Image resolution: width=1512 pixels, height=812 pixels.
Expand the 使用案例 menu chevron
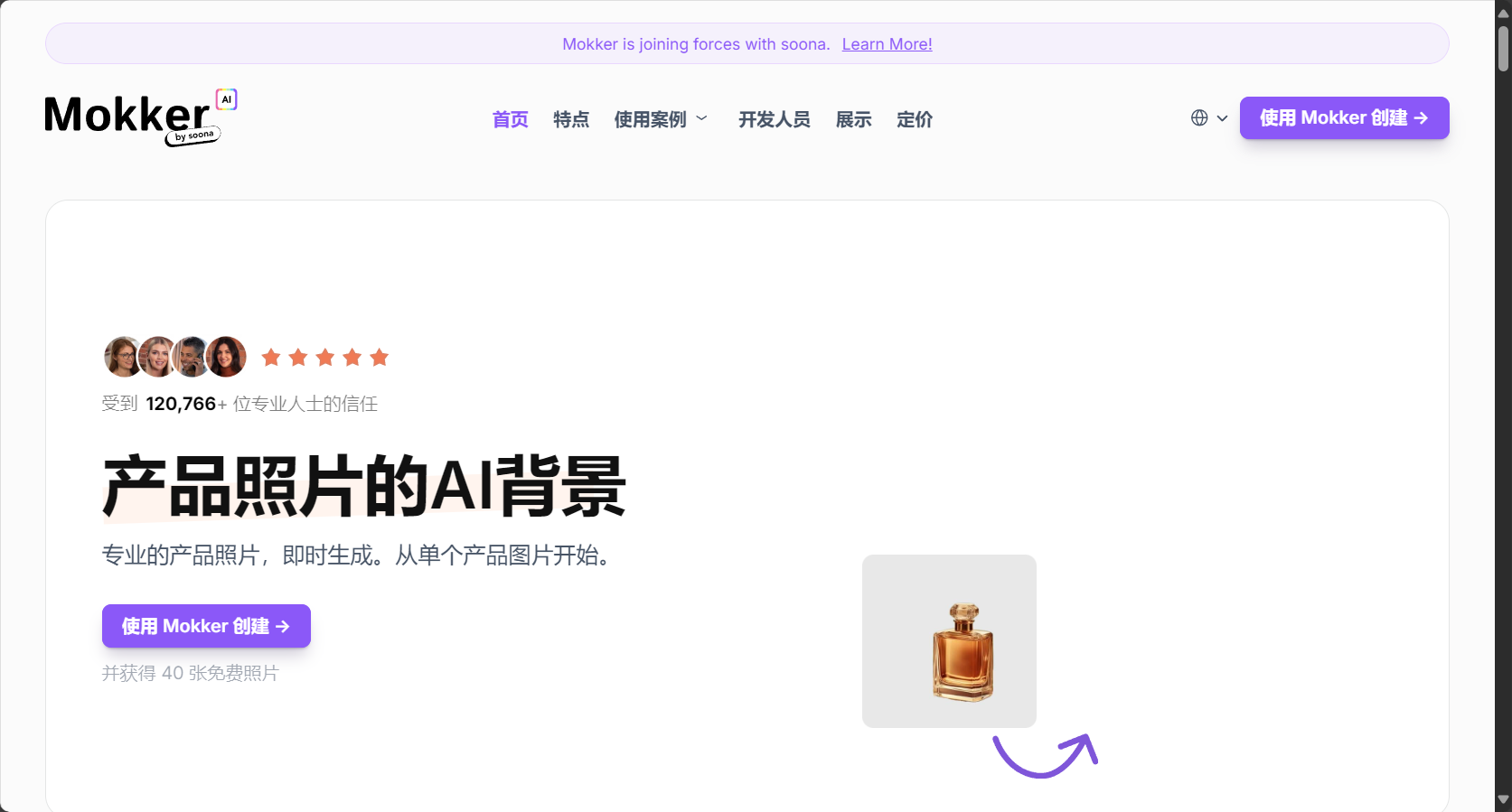pos(702,118)
